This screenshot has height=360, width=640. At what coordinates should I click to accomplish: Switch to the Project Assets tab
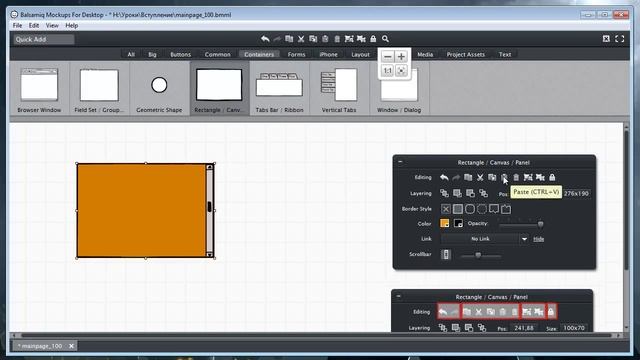click(x=466, y=54)
